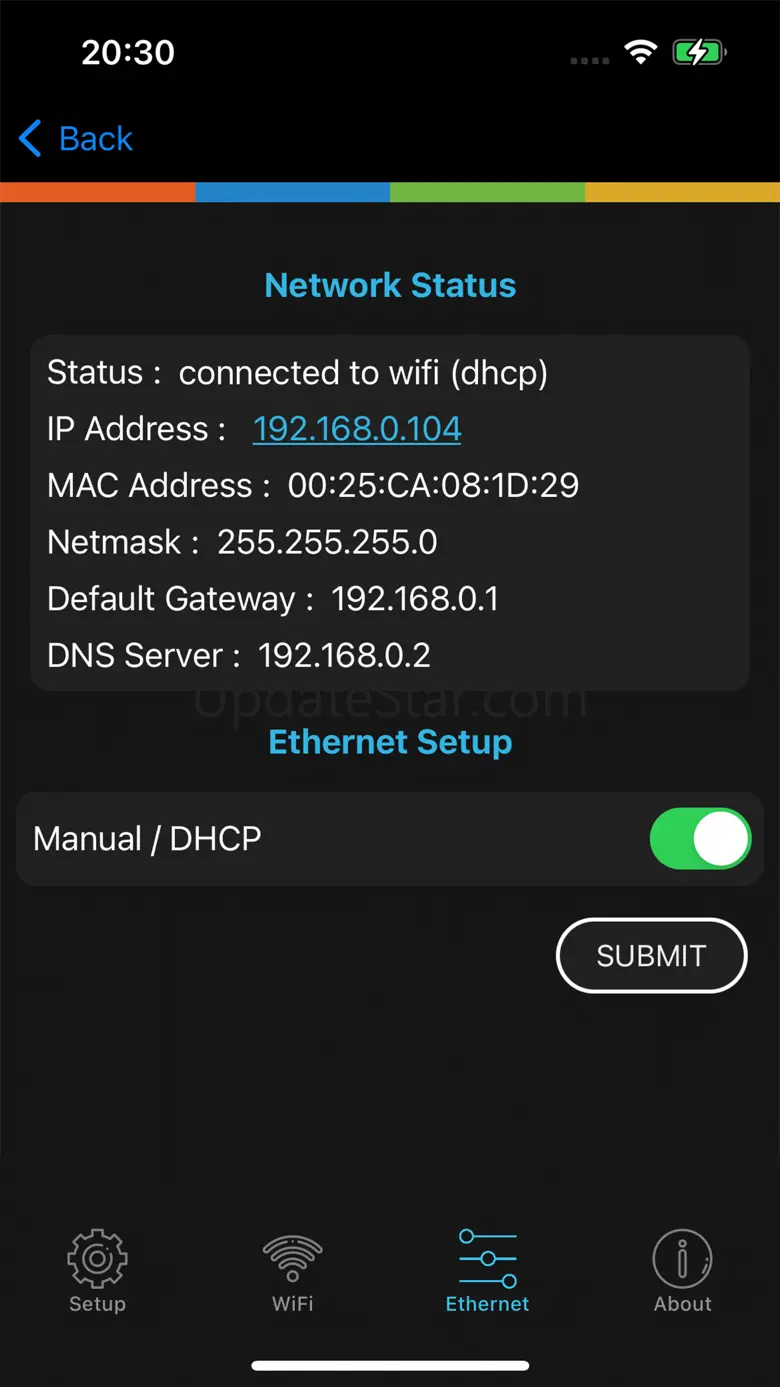The image size is (780, 1387).
Task: Tap the DNS Server row
Action: point(239,656)
